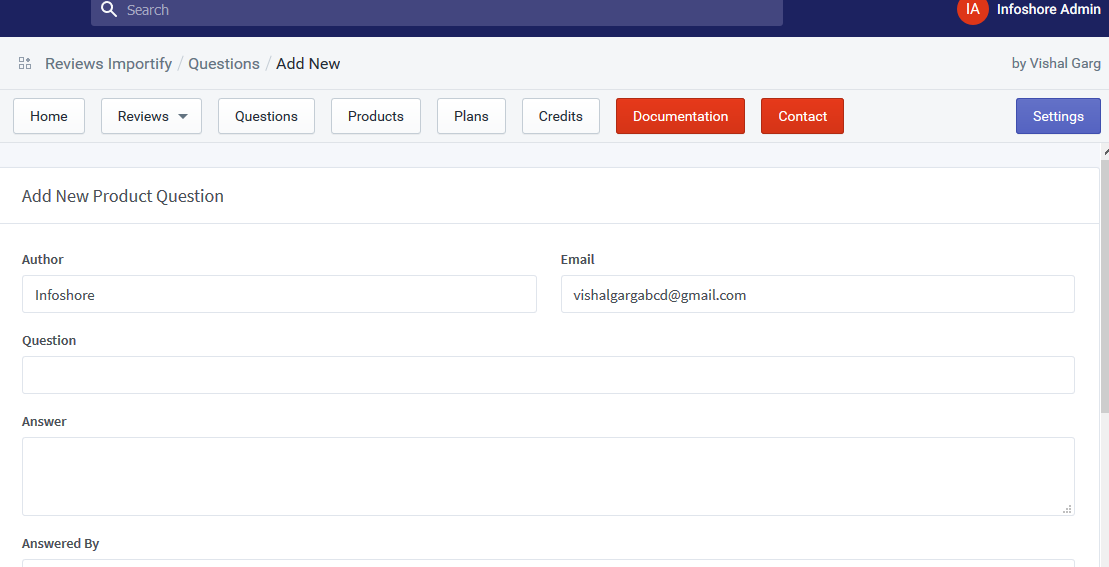Screen dimensions: 1109x567
Task: Click the app grid icon in breadcrumb
Action: click(25, 64)
